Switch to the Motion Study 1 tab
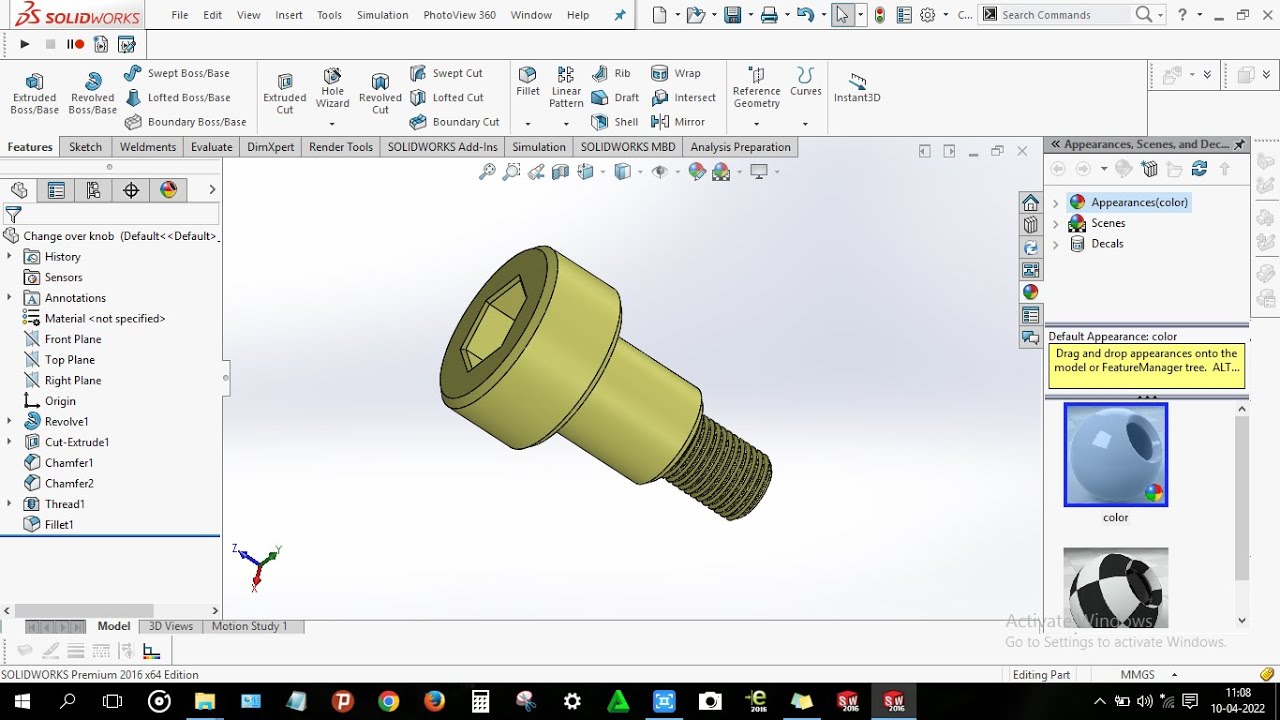1280x720 pixels. [249, 626]
